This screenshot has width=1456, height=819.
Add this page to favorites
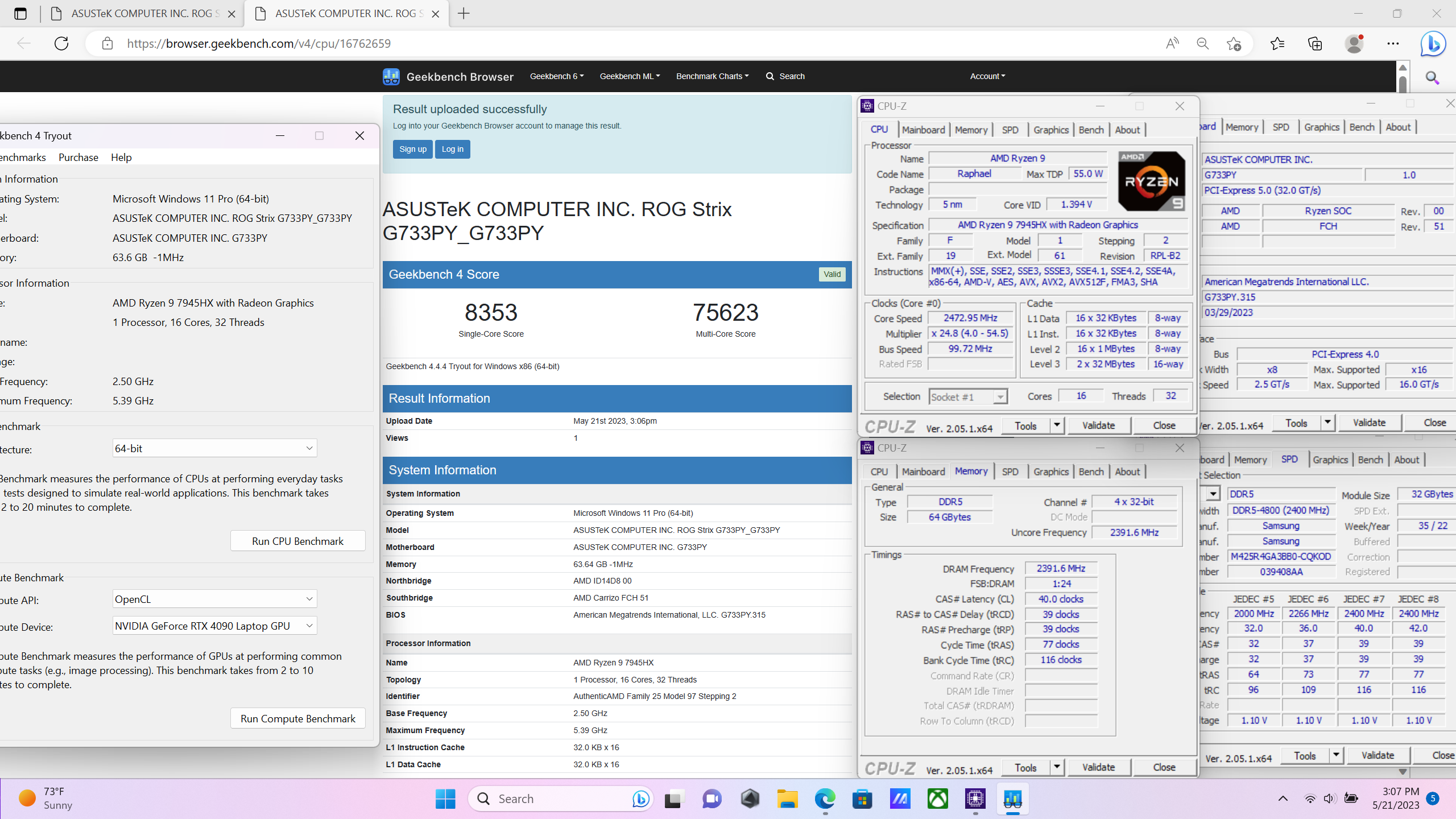click(x=1234, y=43)
